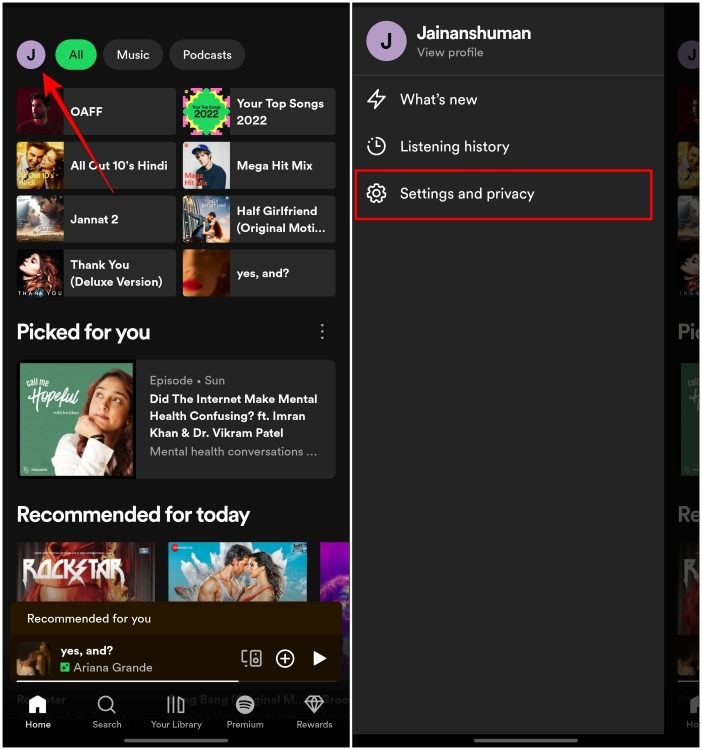Image resolution: width=702 pixels, height=750 pixels.
Task: Tap the device connect icon in the mini player
Action: coord(252,658)
